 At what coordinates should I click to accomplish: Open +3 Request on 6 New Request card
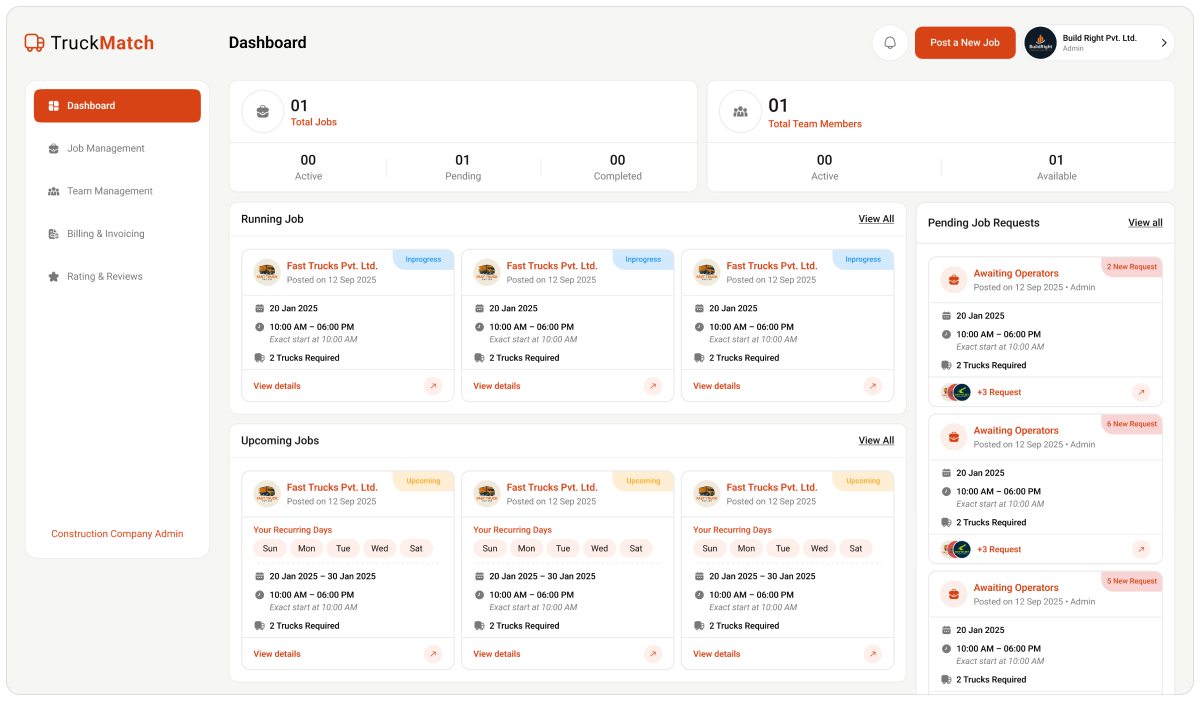click(999, 549)
